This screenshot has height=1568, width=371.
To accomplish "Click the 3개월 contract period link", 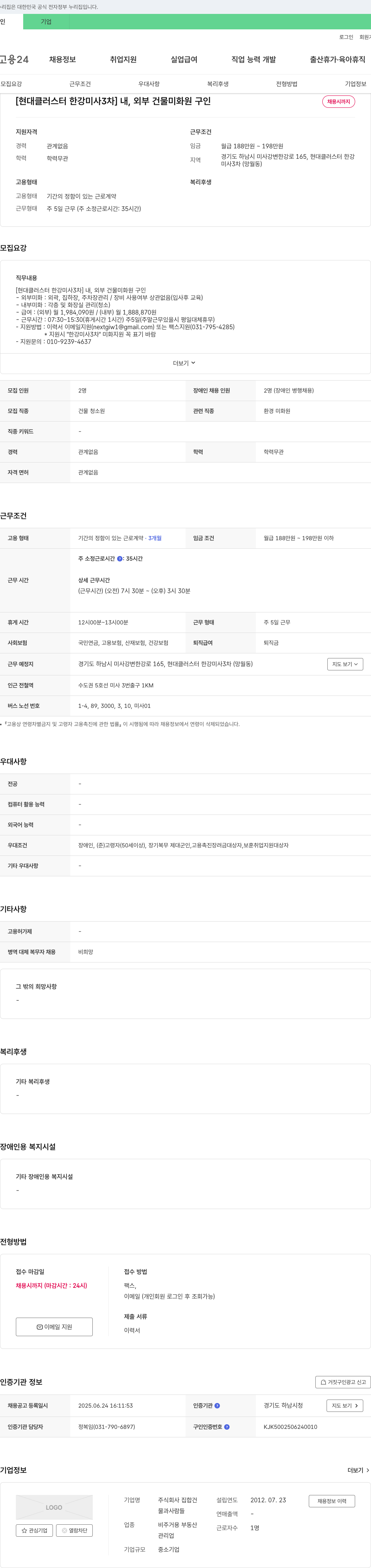I will click(x=155, y=538).
